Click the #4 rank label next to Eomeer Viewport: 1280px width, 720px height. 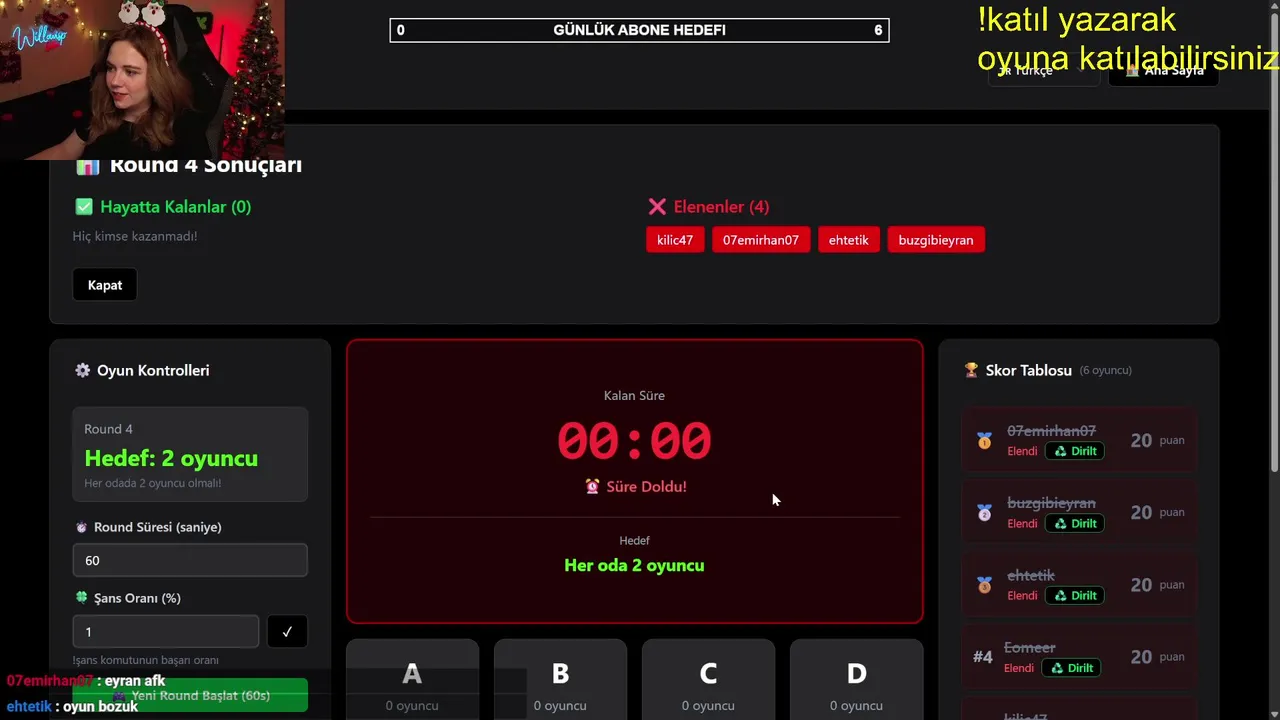coord(983,657)
